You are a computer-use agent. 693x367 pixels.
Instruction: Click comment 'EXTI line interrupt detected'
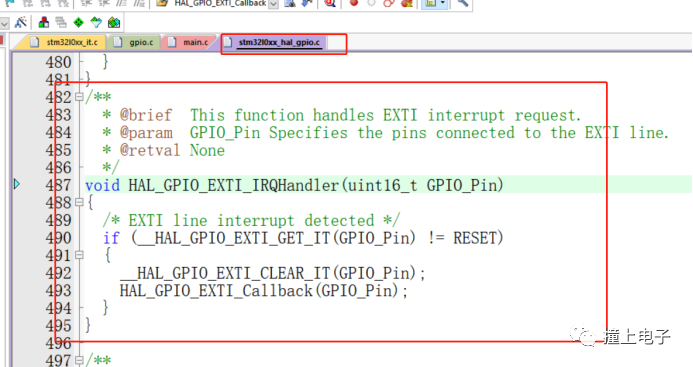251,220
